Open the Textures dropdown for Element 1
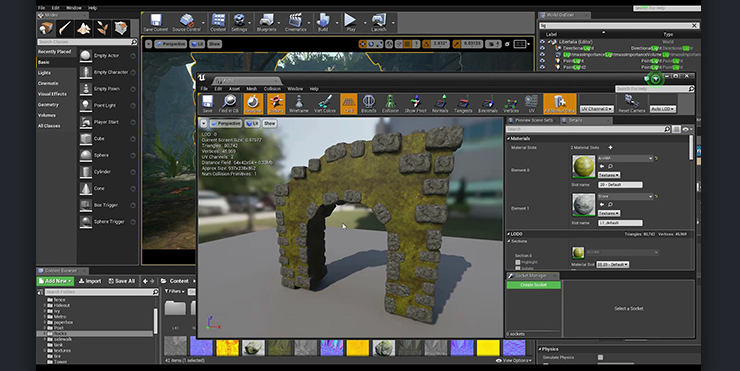 (609, 213)
